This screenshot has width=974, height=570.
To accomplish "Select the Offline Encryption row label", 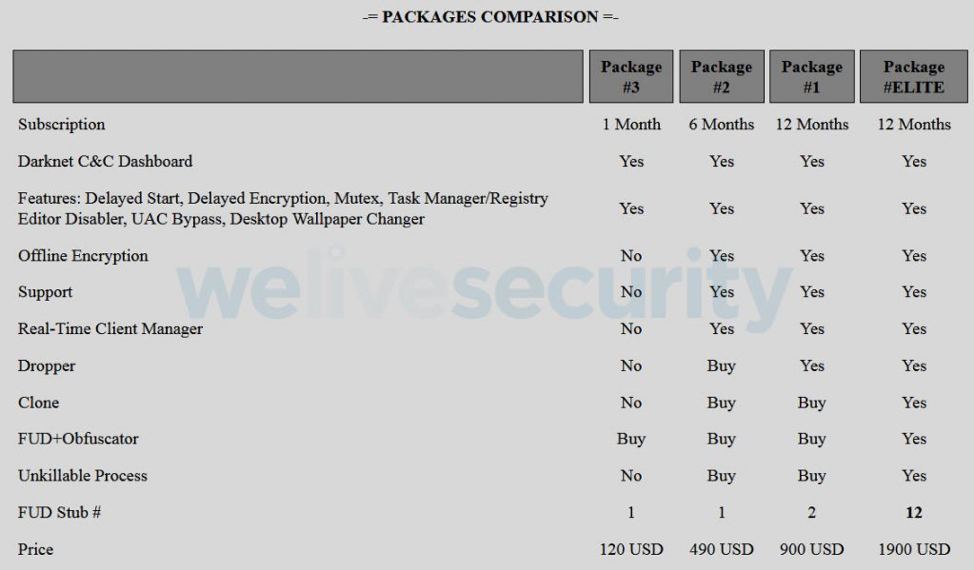I will (83, 256).
